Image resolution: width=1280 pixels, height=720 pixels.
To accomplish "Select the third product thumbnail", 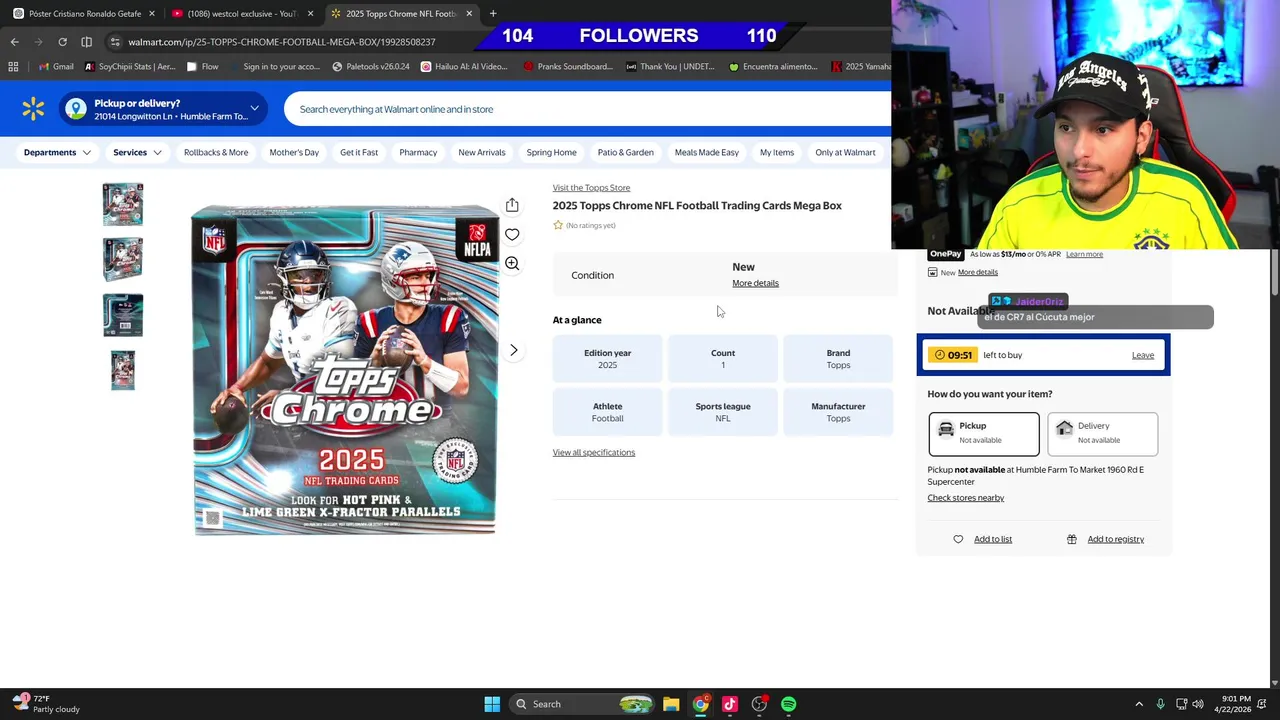I will (123, 315).
